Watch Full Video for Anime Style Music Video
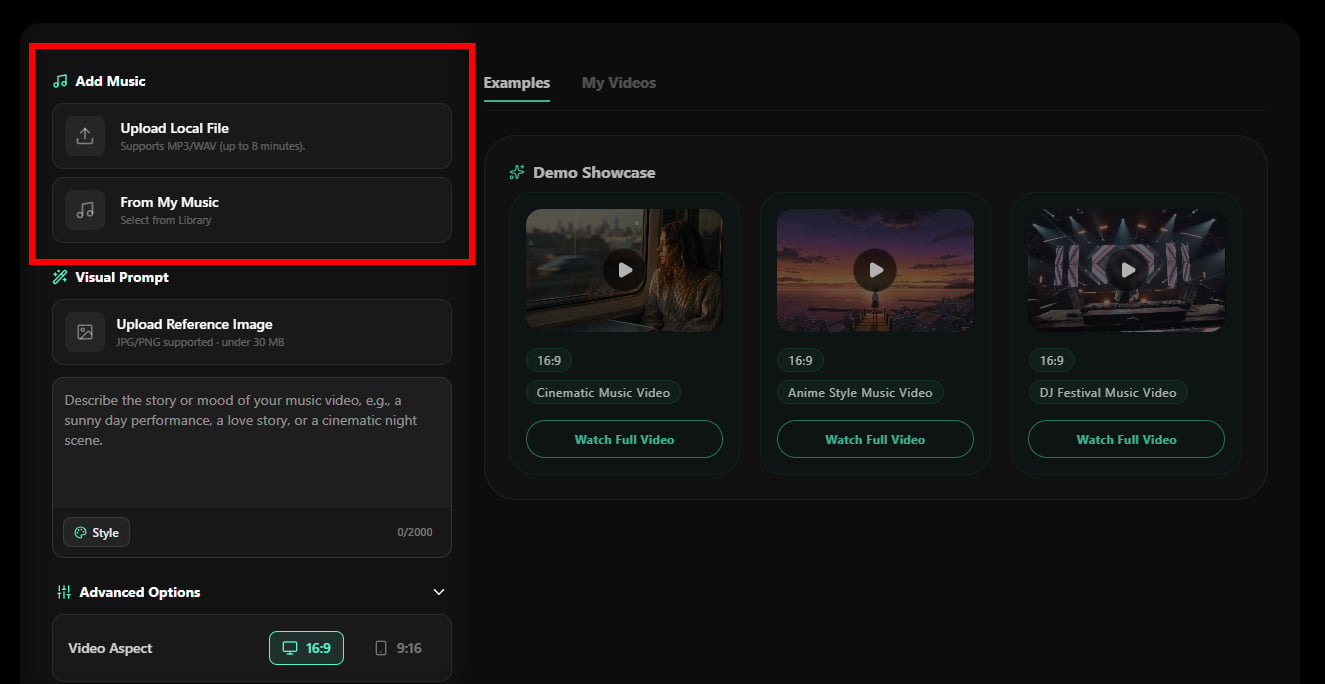The width and height of the screenshot is (1325, 684). tap(875, 439)
